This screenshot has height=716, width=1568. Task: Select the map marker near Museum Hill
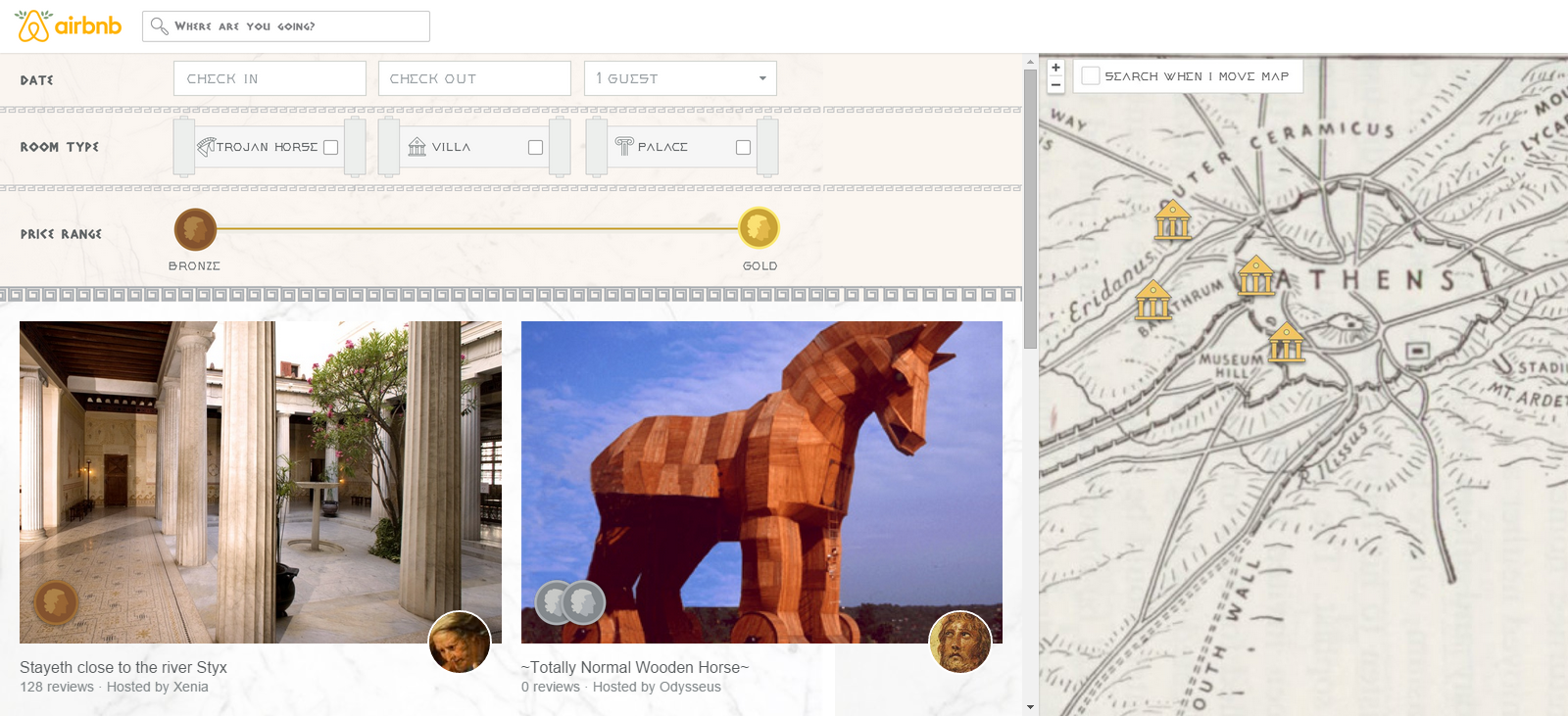(1286, 343)
